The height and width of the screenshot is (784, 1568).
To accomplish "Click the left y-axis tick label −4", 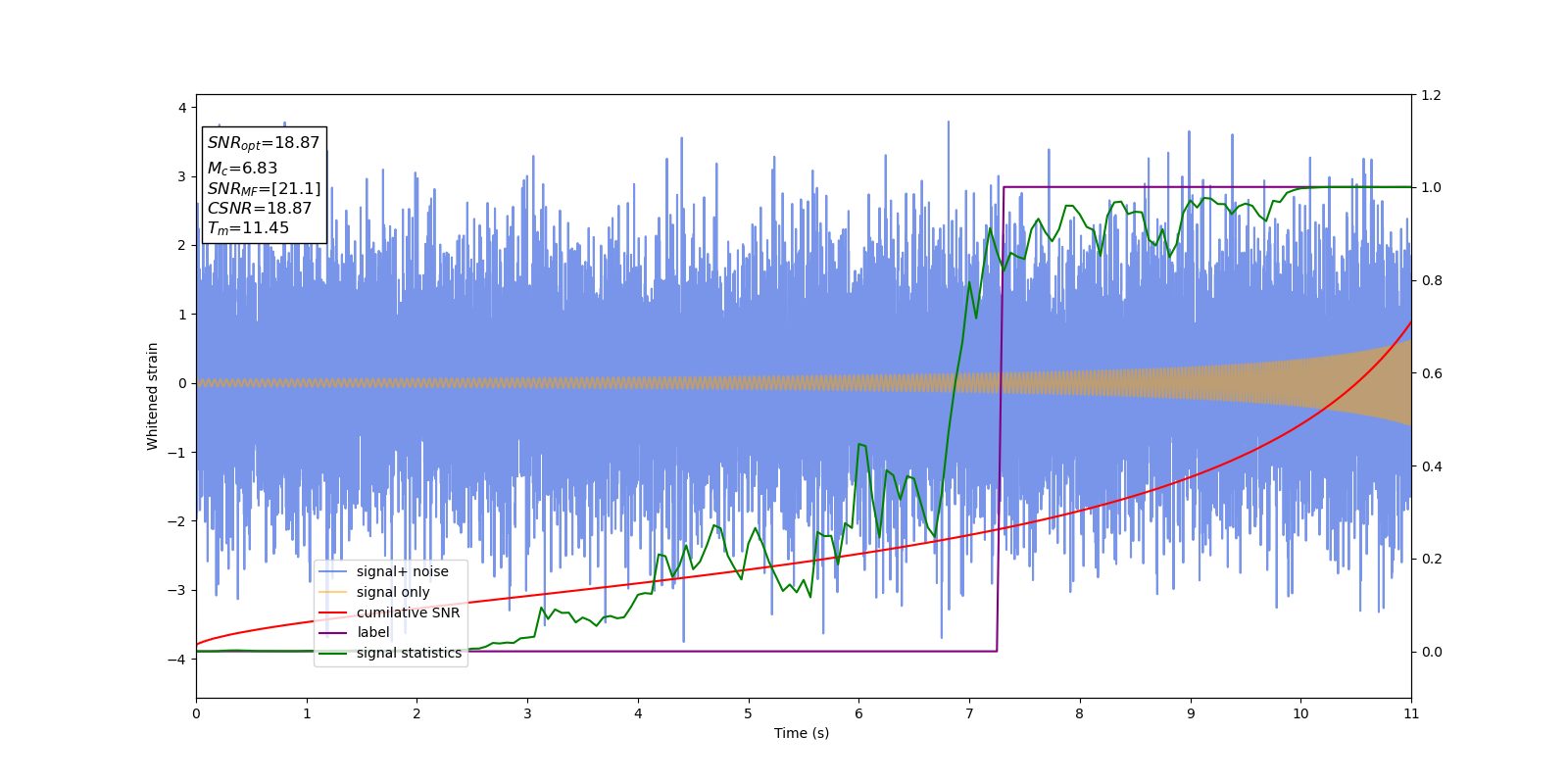I will (177, 660).
